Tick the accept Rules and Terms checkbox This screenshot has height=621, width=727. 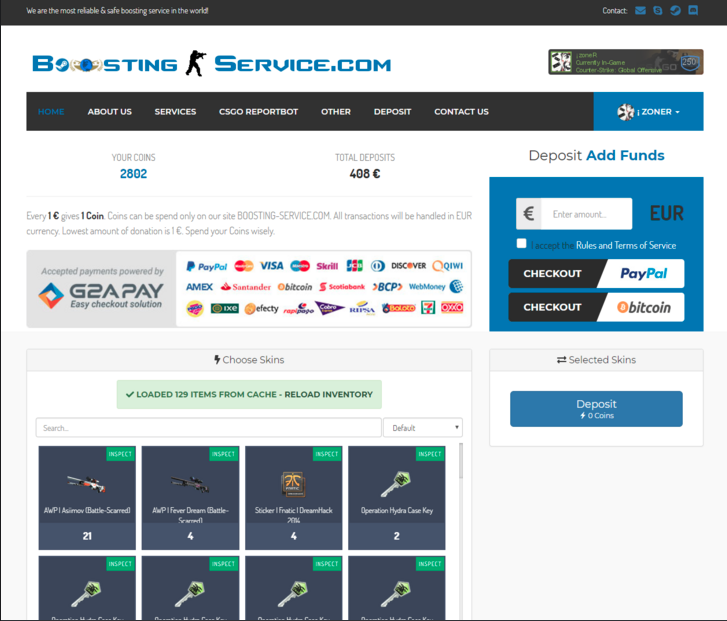[x=521, y=243]
